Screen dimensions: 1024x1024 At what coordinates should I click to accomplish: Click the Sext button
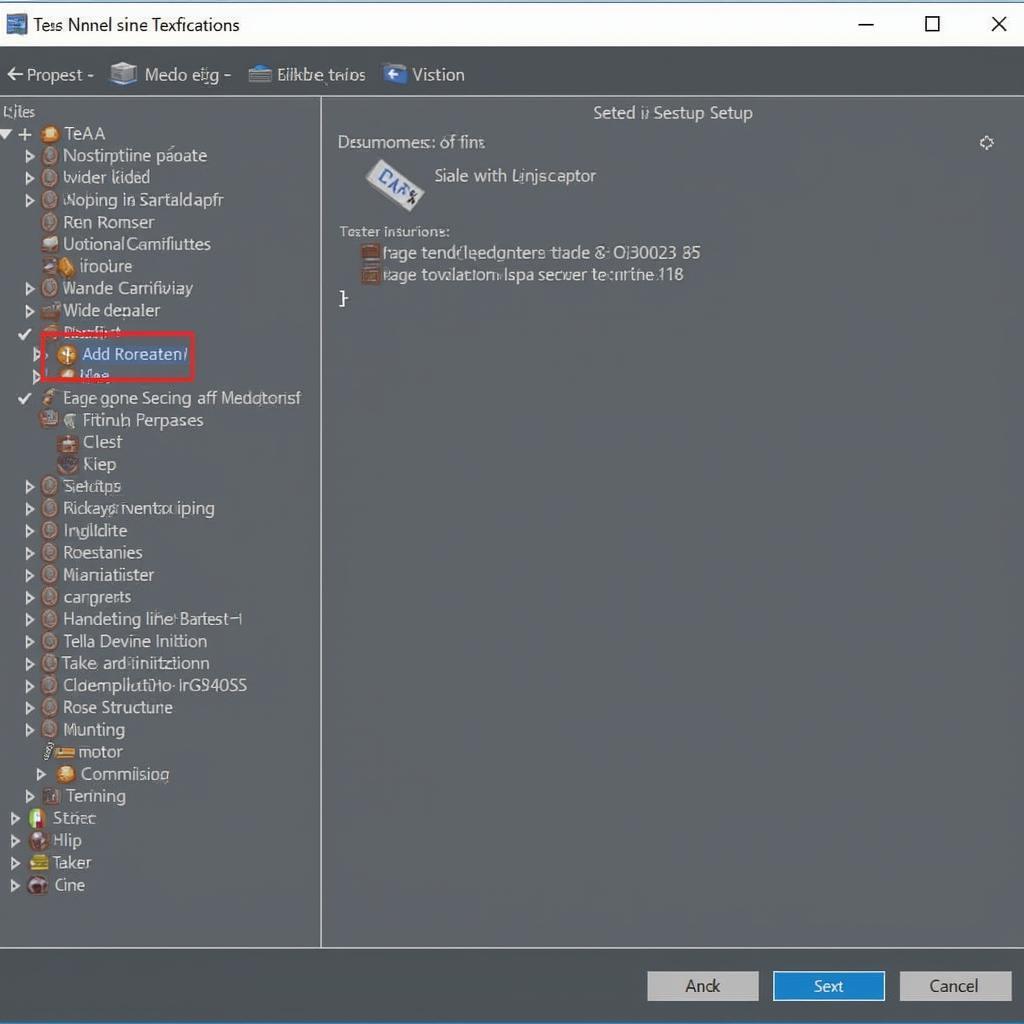(x=828, y=985)
